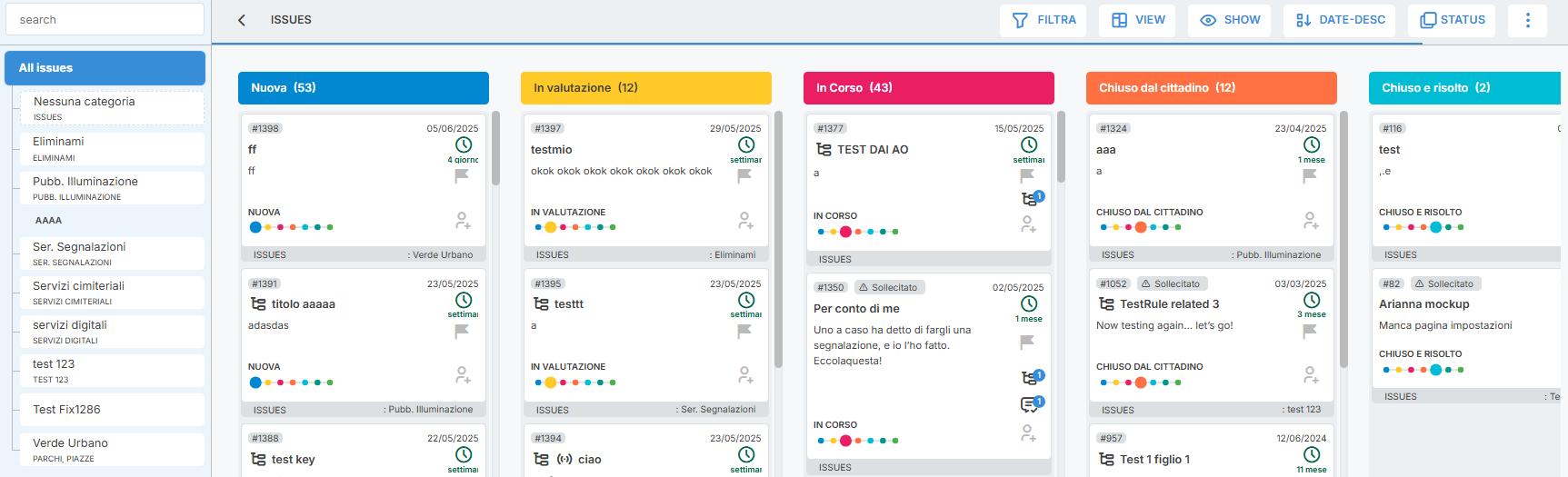Toggle the SHOW visibility options
1568x477 pixels.
[x=1230, y=20]
